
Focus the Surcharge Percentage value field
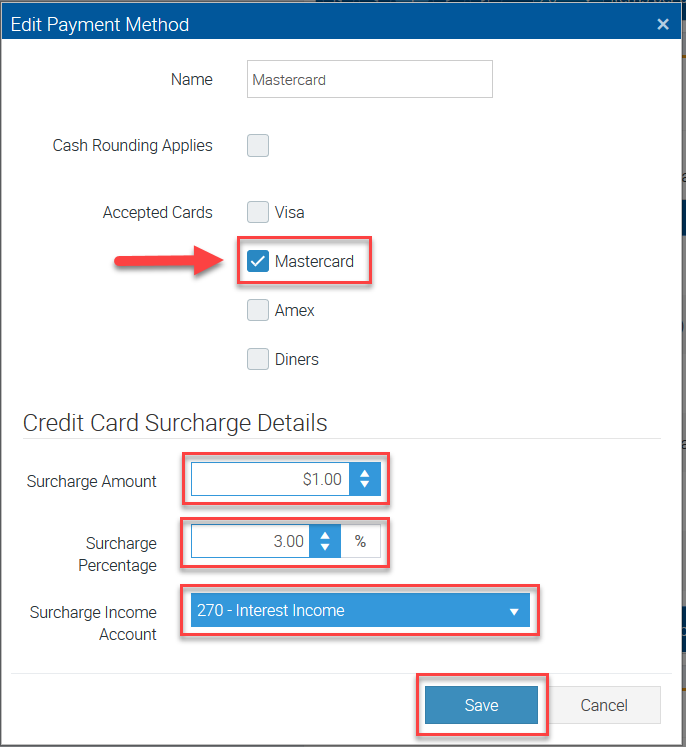pos(250,541)
